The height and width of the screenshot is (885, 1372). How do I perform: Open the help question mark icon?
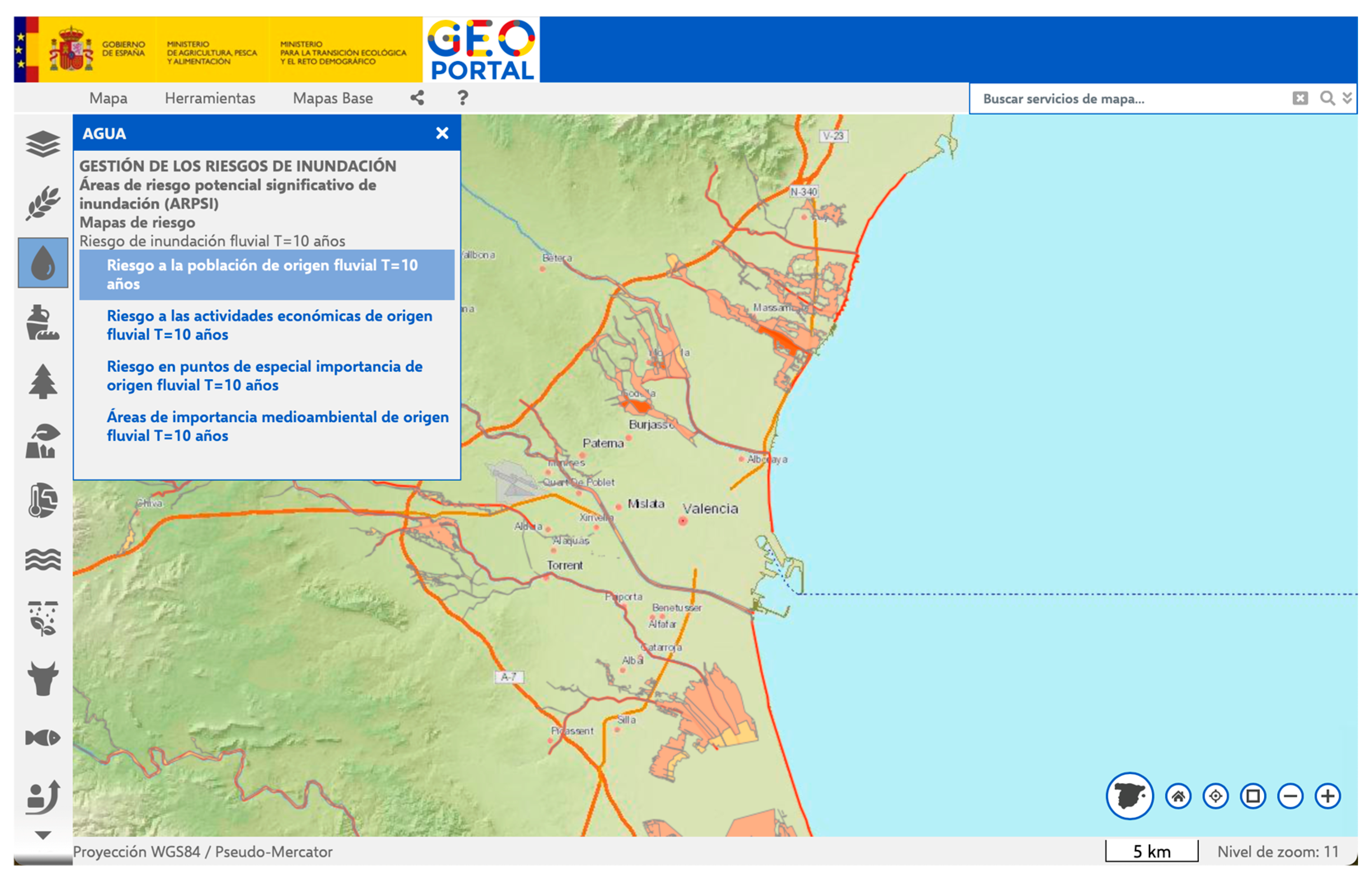(x=462, y=98)
